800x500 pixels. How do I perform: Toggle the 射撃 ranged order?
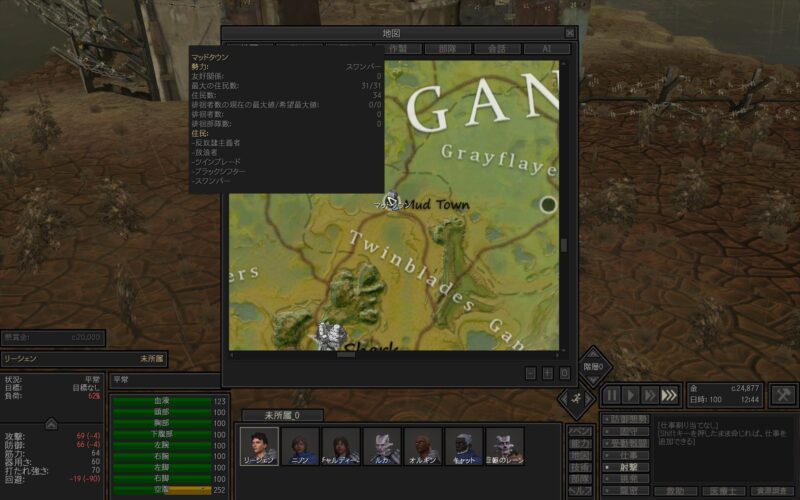[626, 467]
